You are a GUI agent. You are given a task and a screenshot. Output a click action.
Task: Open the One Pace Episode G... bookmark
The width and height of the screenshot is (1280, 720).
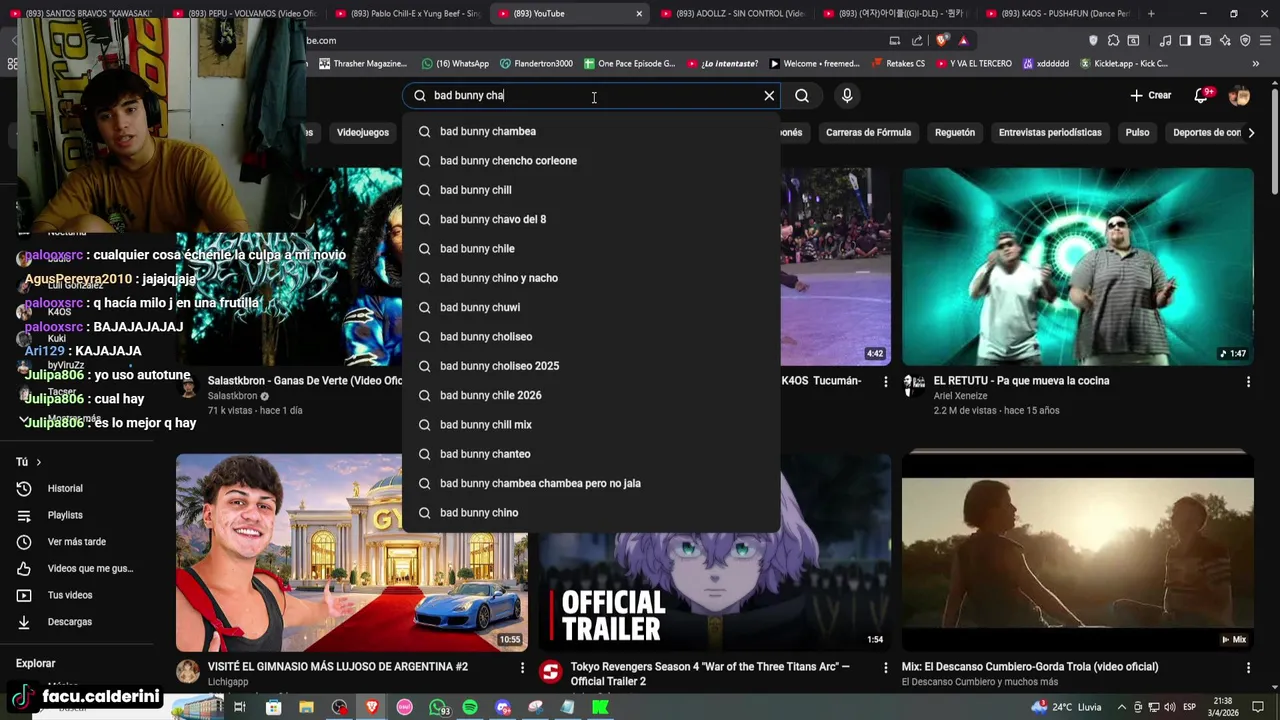coord(629,64)
